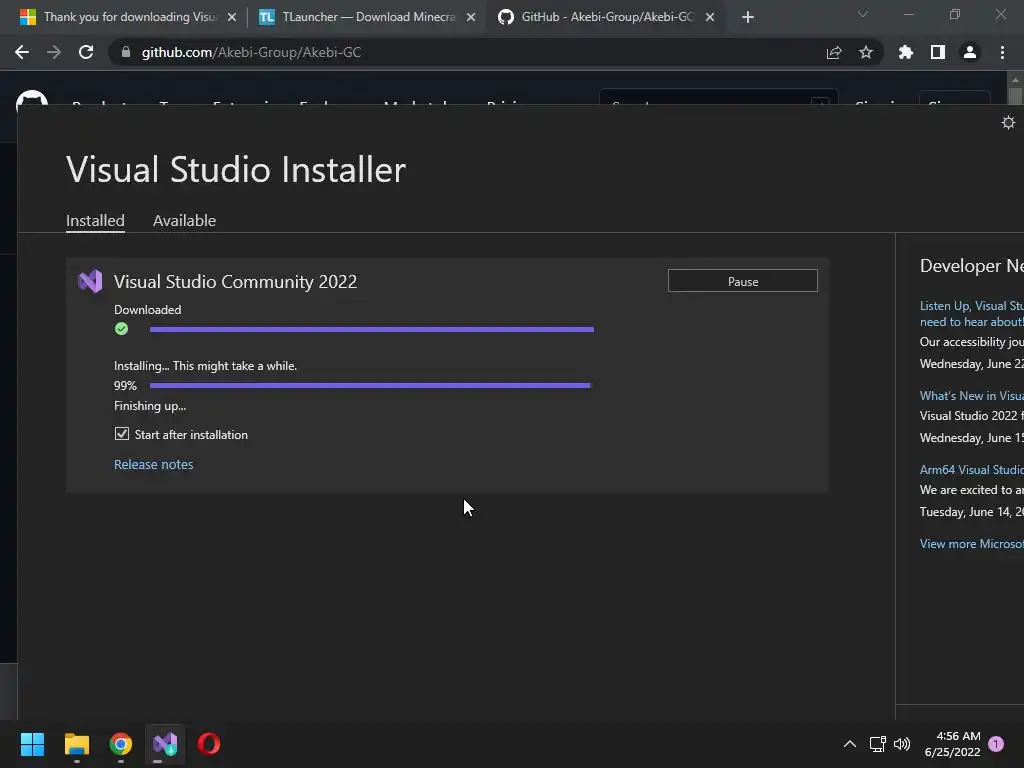Click the Visual Studio Community 2022 logo
The width and height of the screenshot is (1024, 768).
pyautogui.click(x=90, y=281)
